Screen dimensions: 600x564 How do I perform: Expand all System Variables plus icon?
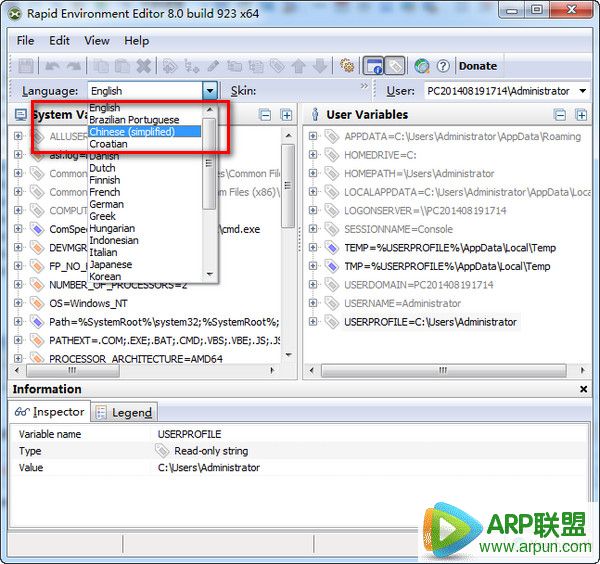pos(286,115)
